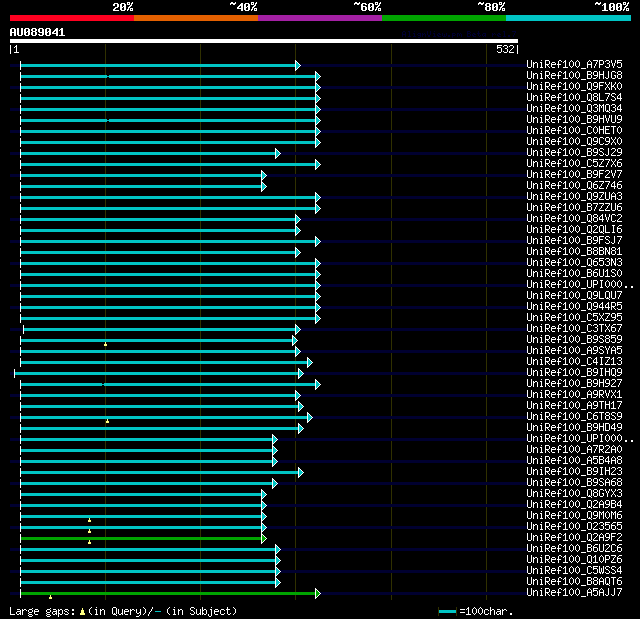Click the arrowhead ending the B9SJ29 alignment
Image resolution: width=640 pixels, height=619 pixels.
(x=278, y=153)
